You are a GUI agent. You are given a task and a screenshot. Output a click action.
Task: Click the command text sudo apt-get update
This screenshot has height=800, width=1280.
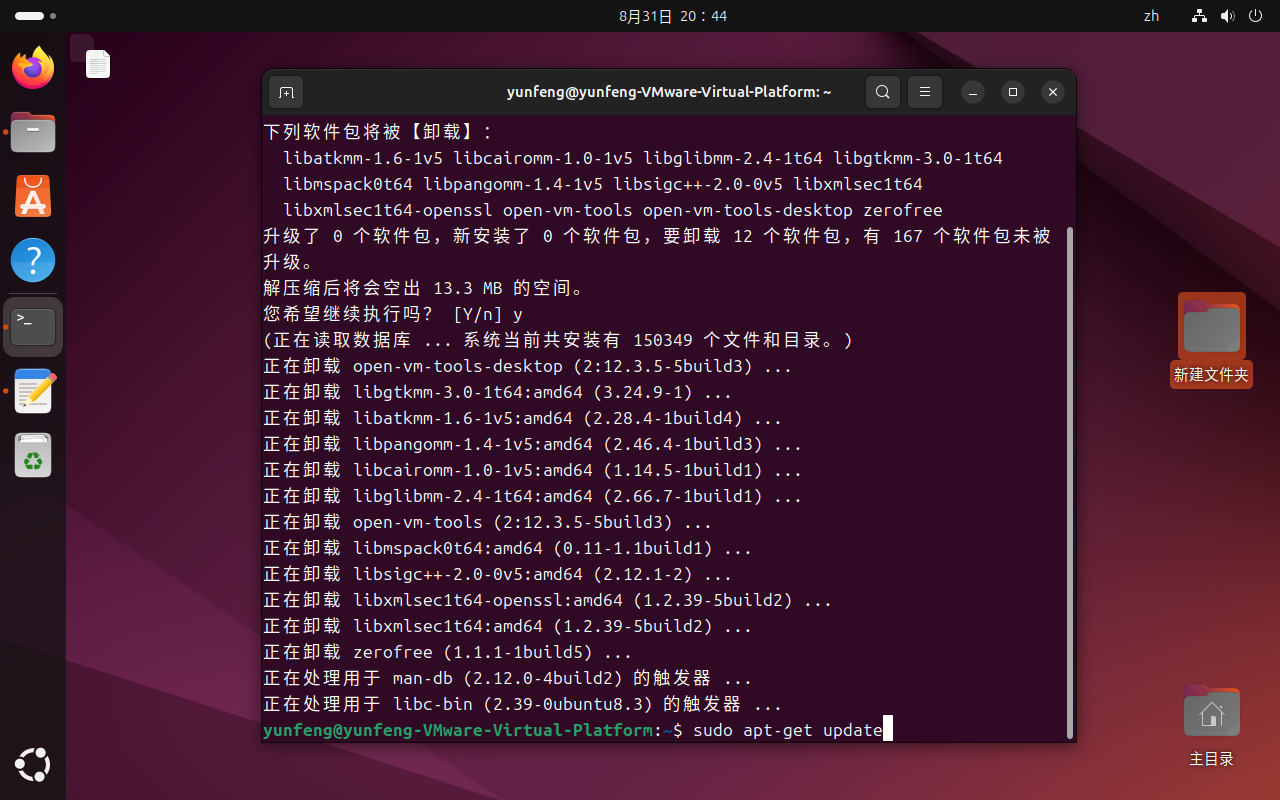[x=787, y=731]
